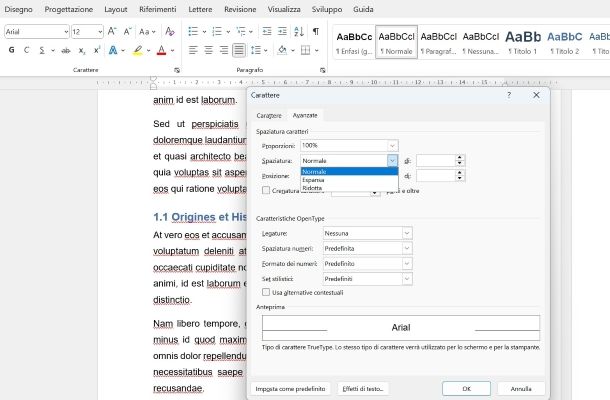Align text left
This screenshot has width=610, height=400.
point(193,50)
